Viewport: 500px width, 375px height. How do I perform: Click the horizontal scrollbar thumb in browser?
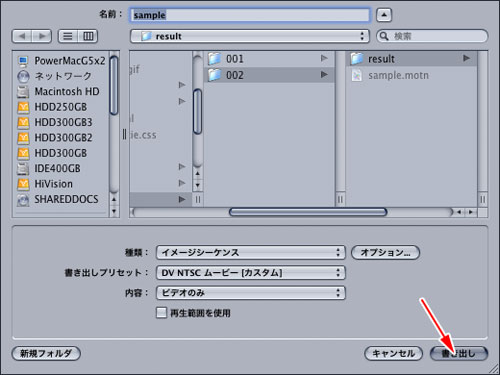[x=308, y=212]
